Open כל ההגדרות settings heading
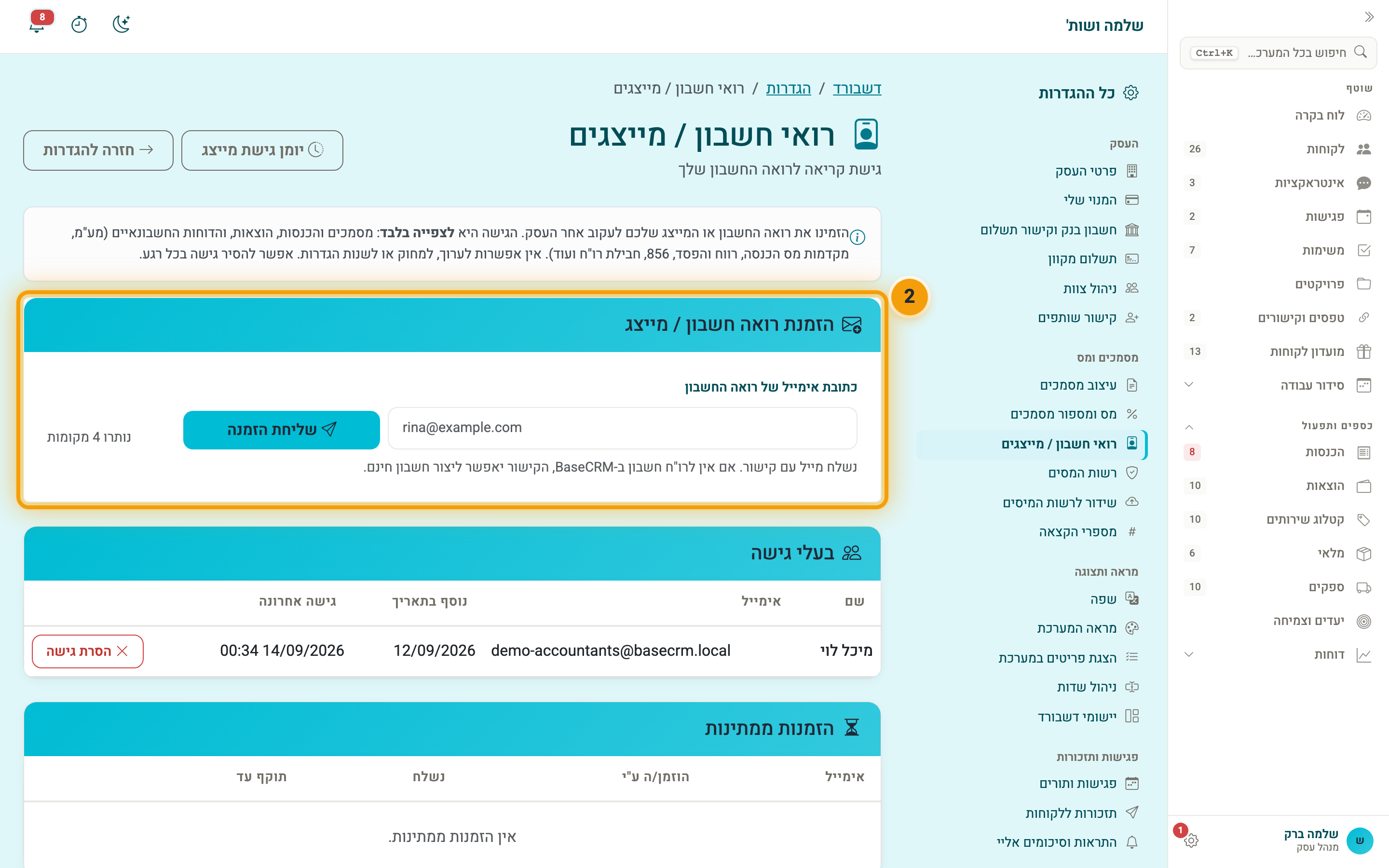The width and height of the screenshot is (1389, 868). [x=1088, y=93]
